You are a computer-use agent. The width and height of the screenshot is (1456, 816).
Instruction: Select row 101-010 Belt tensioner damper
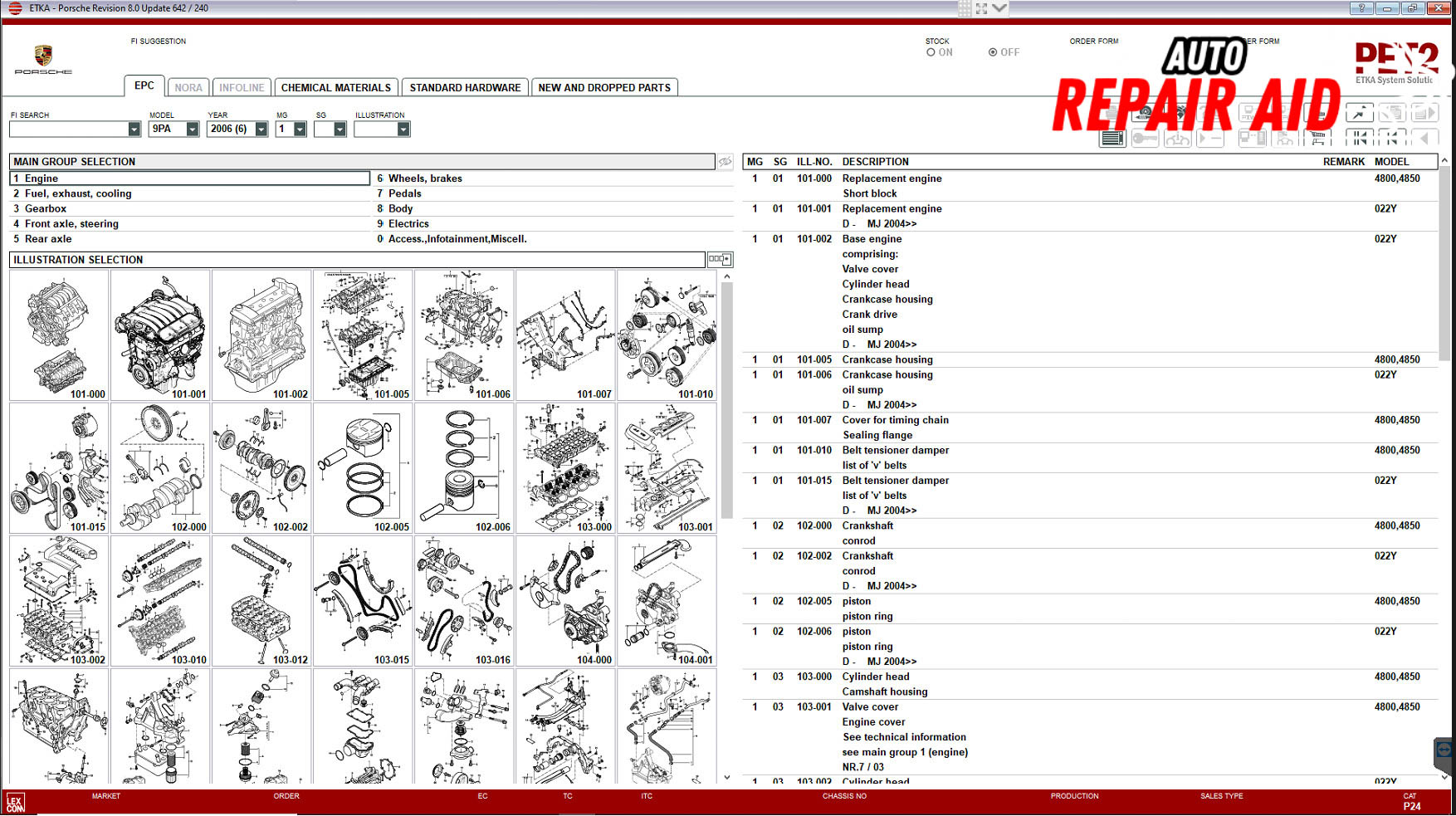1091,457
